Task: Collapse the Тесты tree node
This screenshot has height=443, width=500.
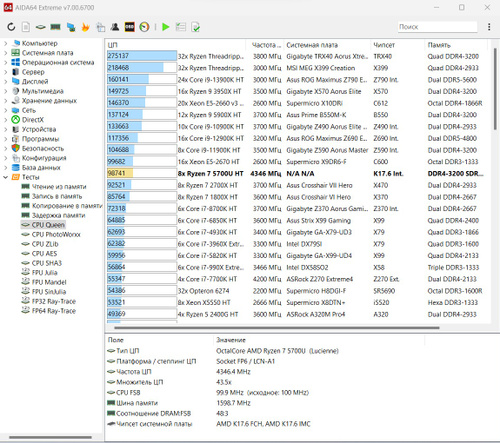Action: tap(5, 177)
